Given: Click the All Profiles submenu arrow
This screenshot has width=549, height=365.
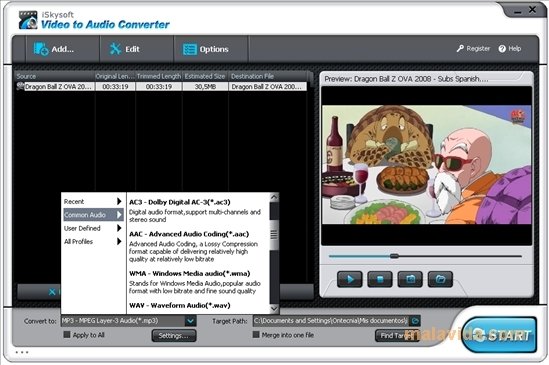Looking at the screenshot, I should (119, 241).
